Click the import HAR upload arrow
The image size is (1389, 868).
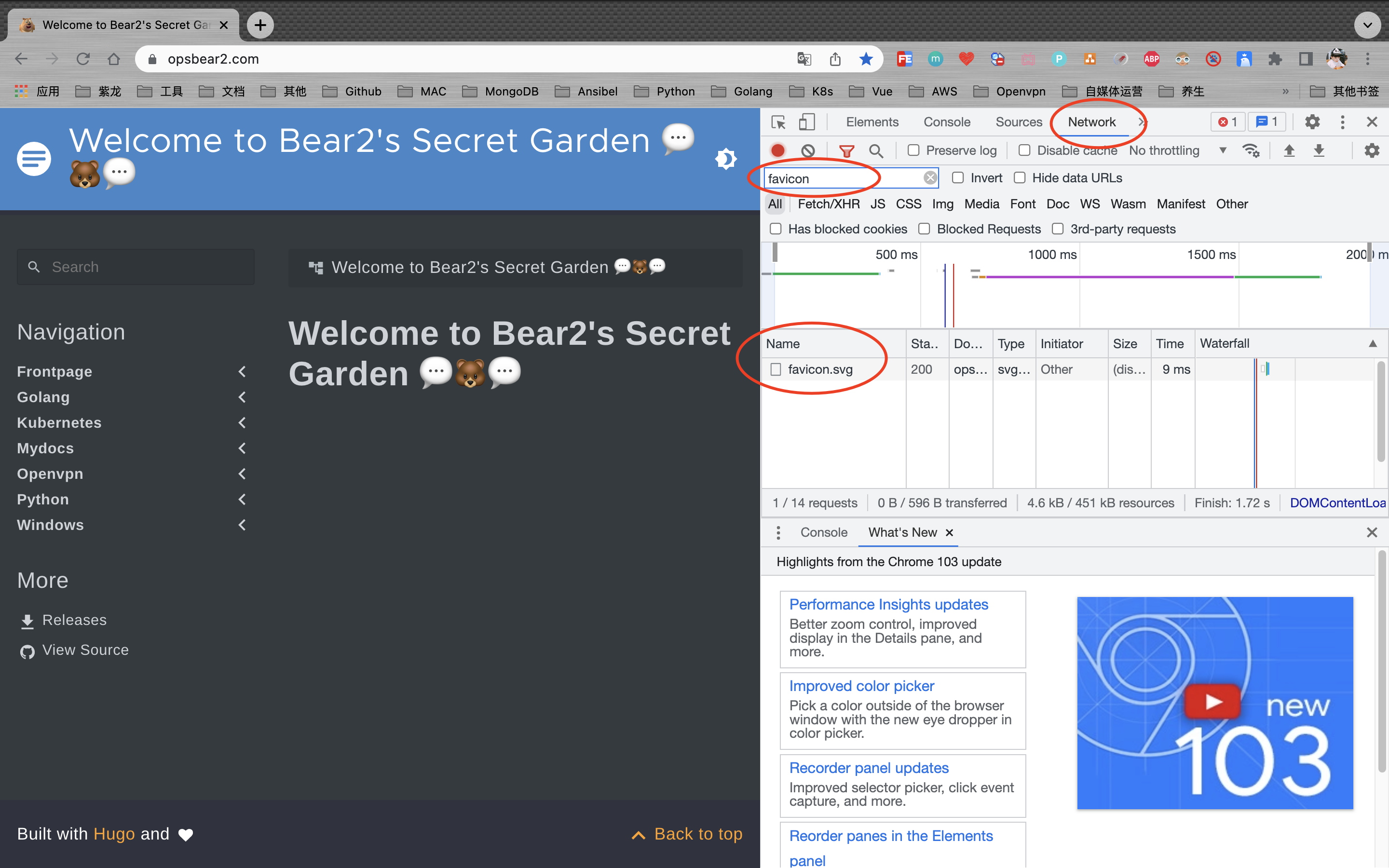coord(1289,150)
